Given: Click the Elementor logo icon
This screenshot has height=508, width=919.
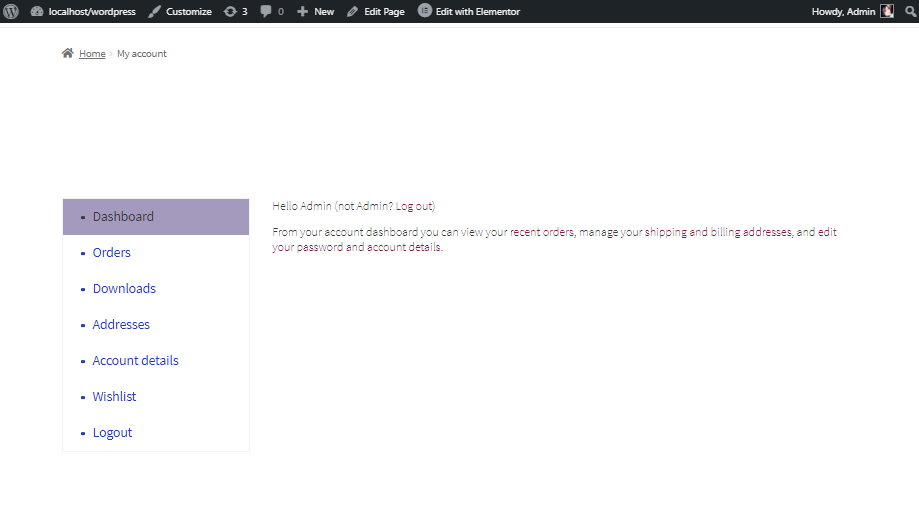Looking at the screenshot, I should click(x=424, y=11).
